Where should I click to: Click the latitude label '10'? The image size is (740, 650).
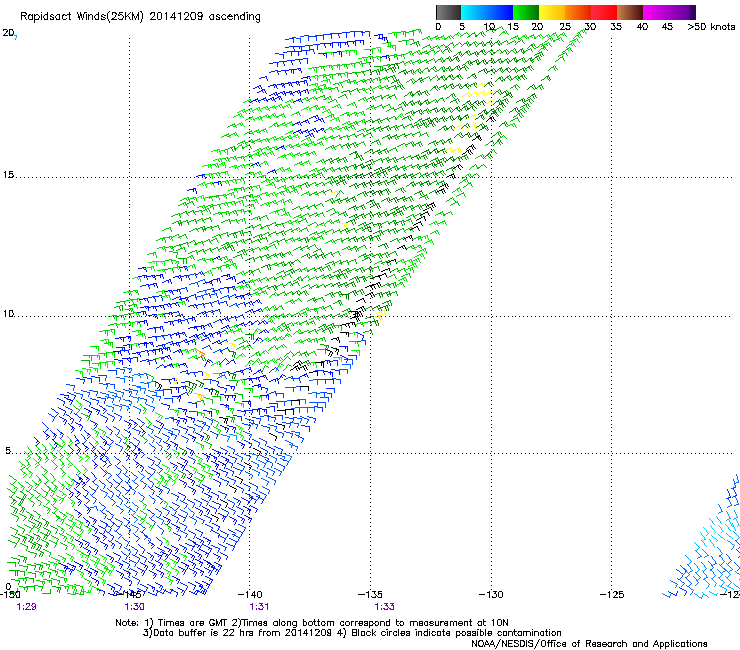coord(8,313)
